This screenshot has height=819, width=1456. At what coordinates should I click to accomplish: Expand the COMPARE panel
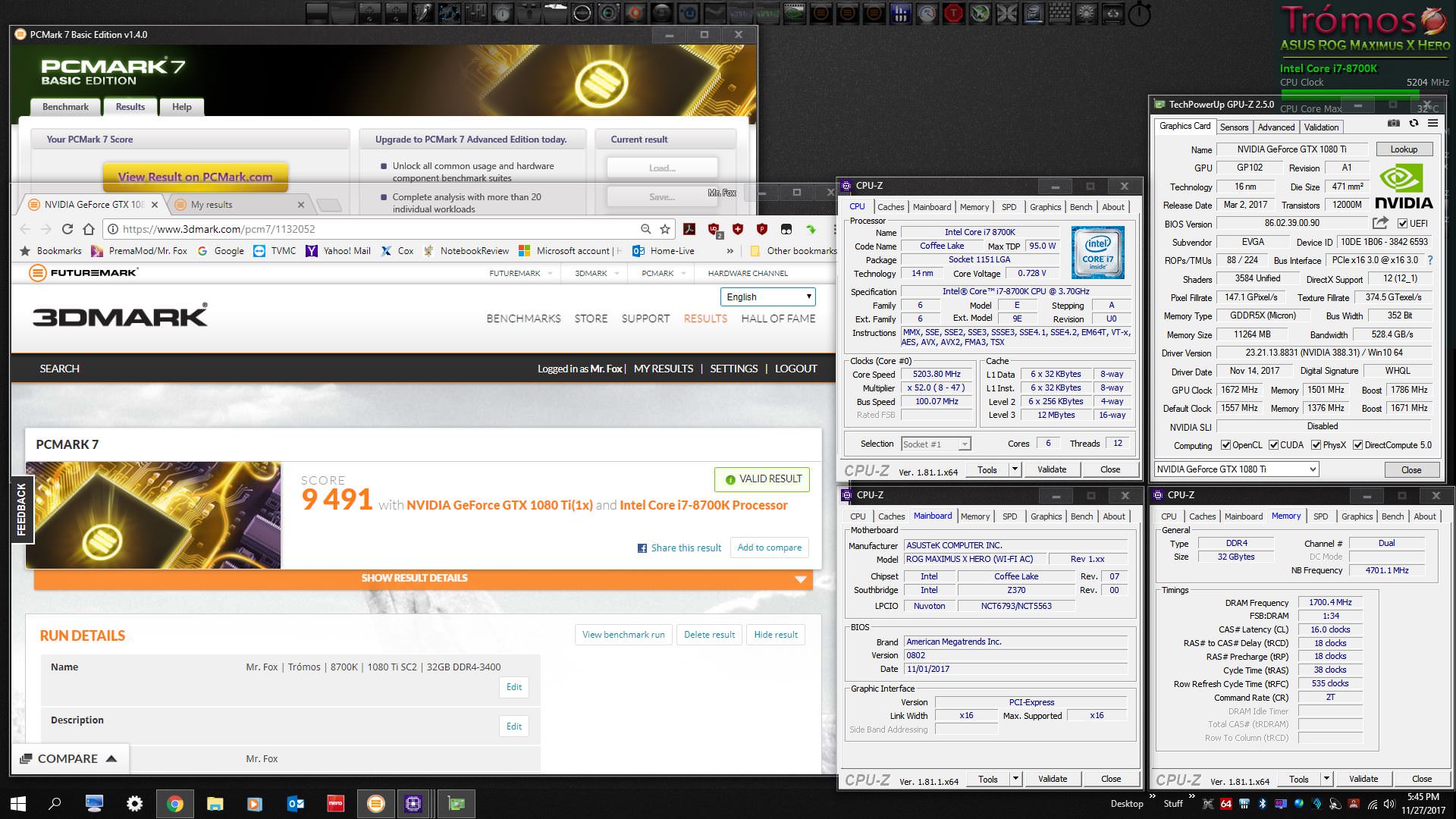[x=69, y=758]
